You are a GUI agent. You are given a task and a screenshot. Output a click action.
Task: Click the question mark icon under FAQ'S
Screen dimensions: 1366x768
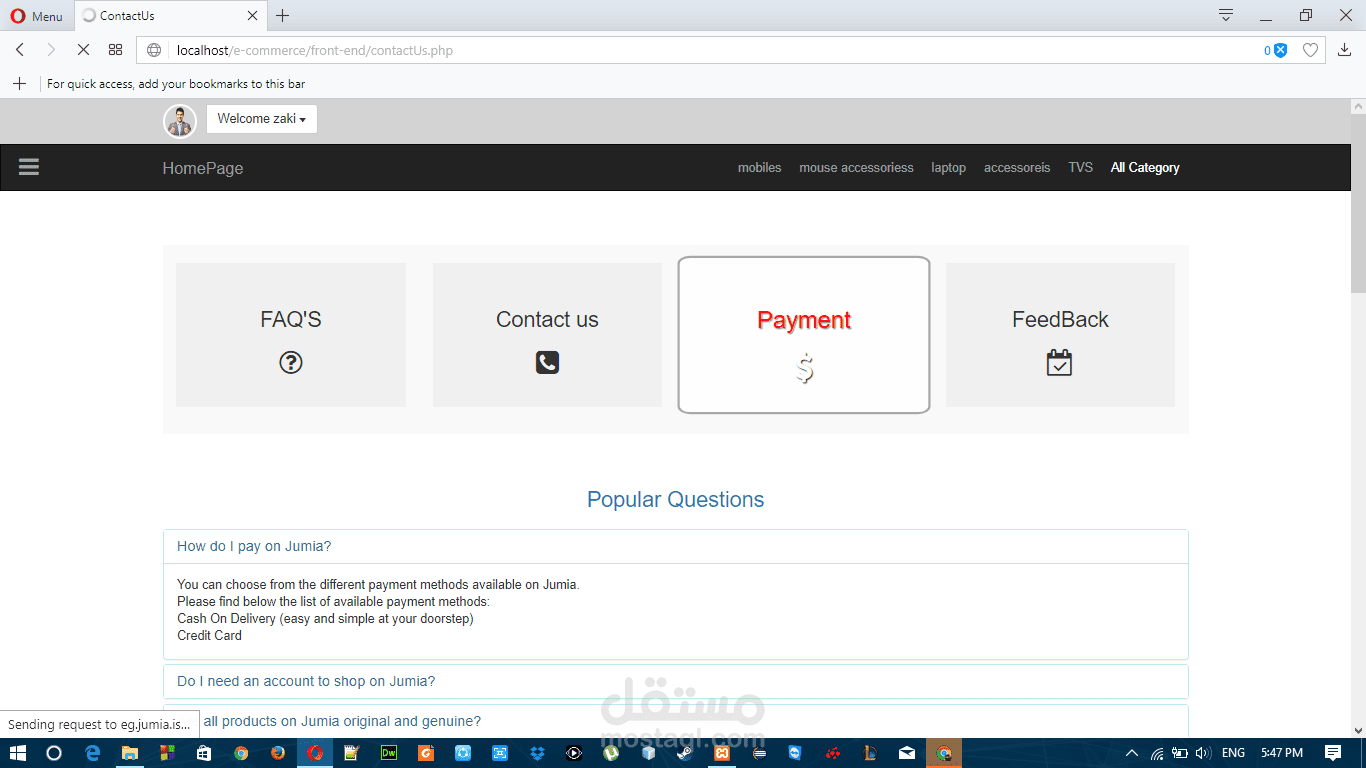(291, 363)
